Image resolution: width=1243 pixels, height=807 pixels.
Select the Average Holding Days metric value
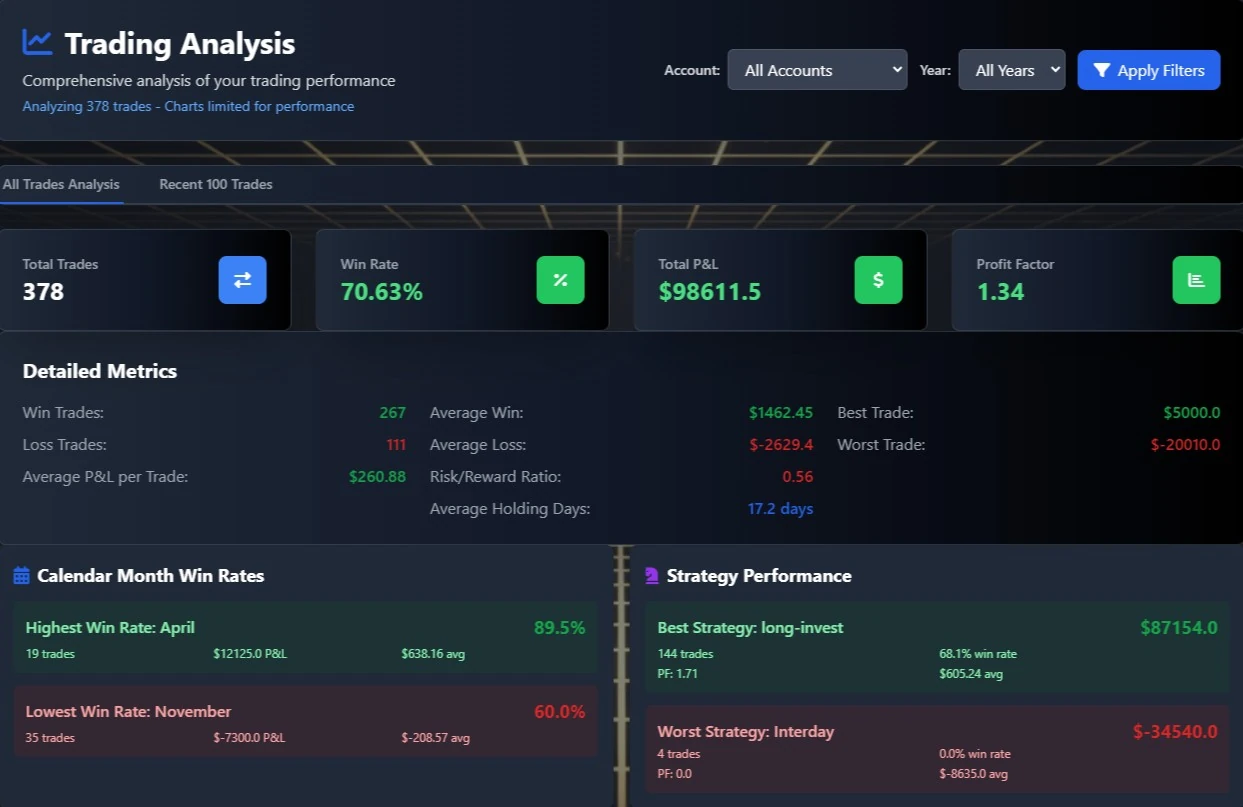coord(781,508)
